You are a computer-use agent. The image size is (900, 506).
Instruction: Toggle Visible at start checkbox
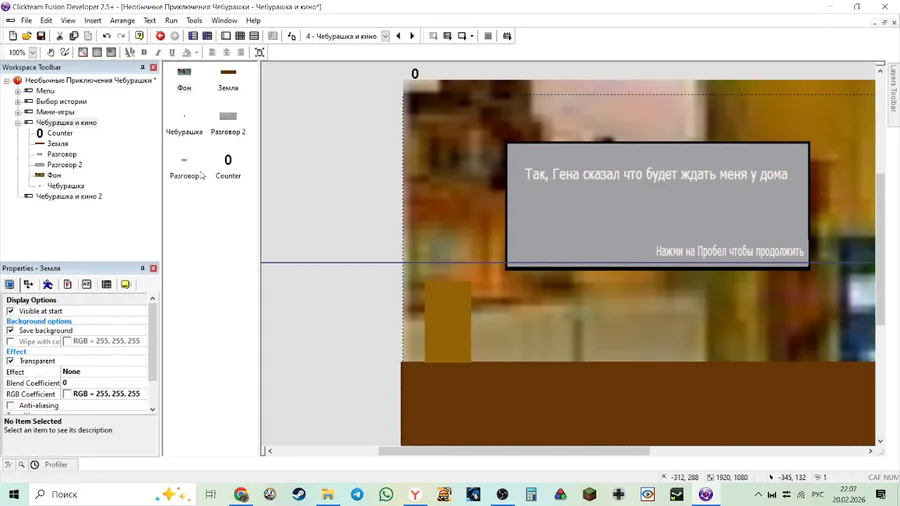10,311
